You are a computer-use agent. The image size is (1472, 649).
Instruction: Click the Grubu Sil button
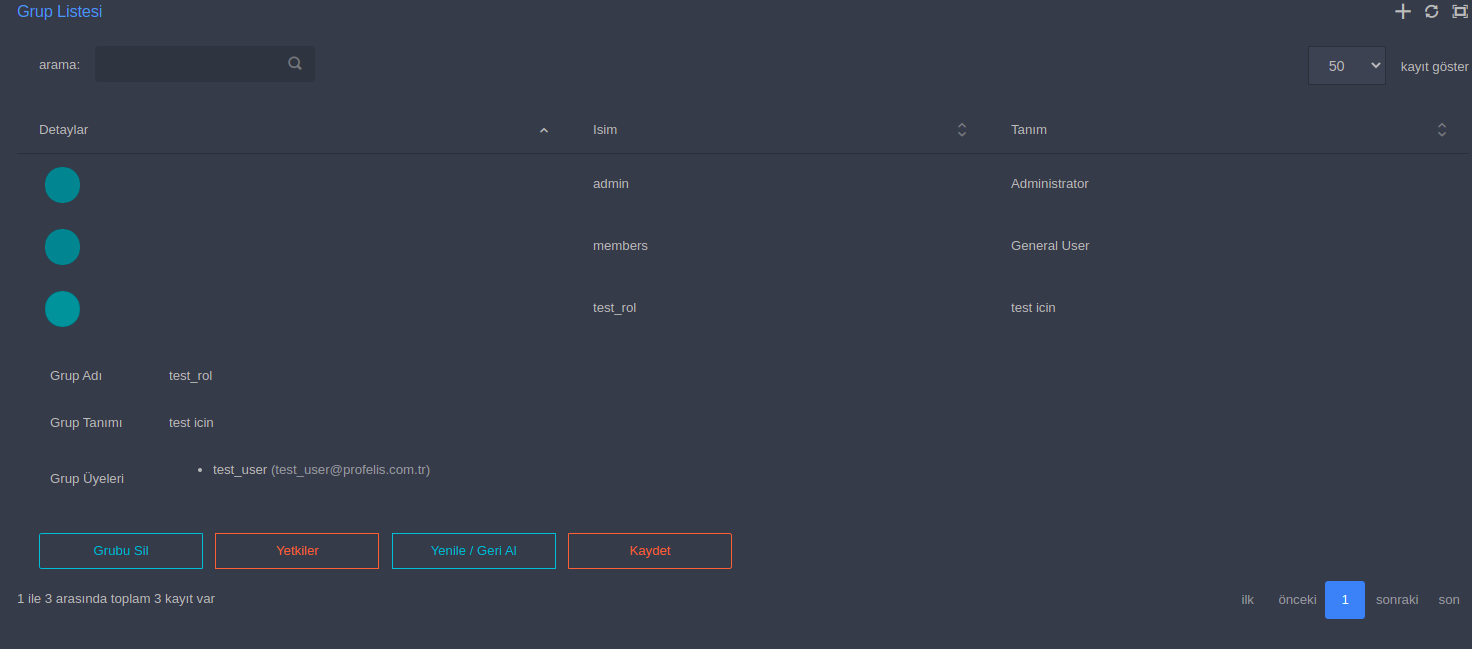(121, 551)
